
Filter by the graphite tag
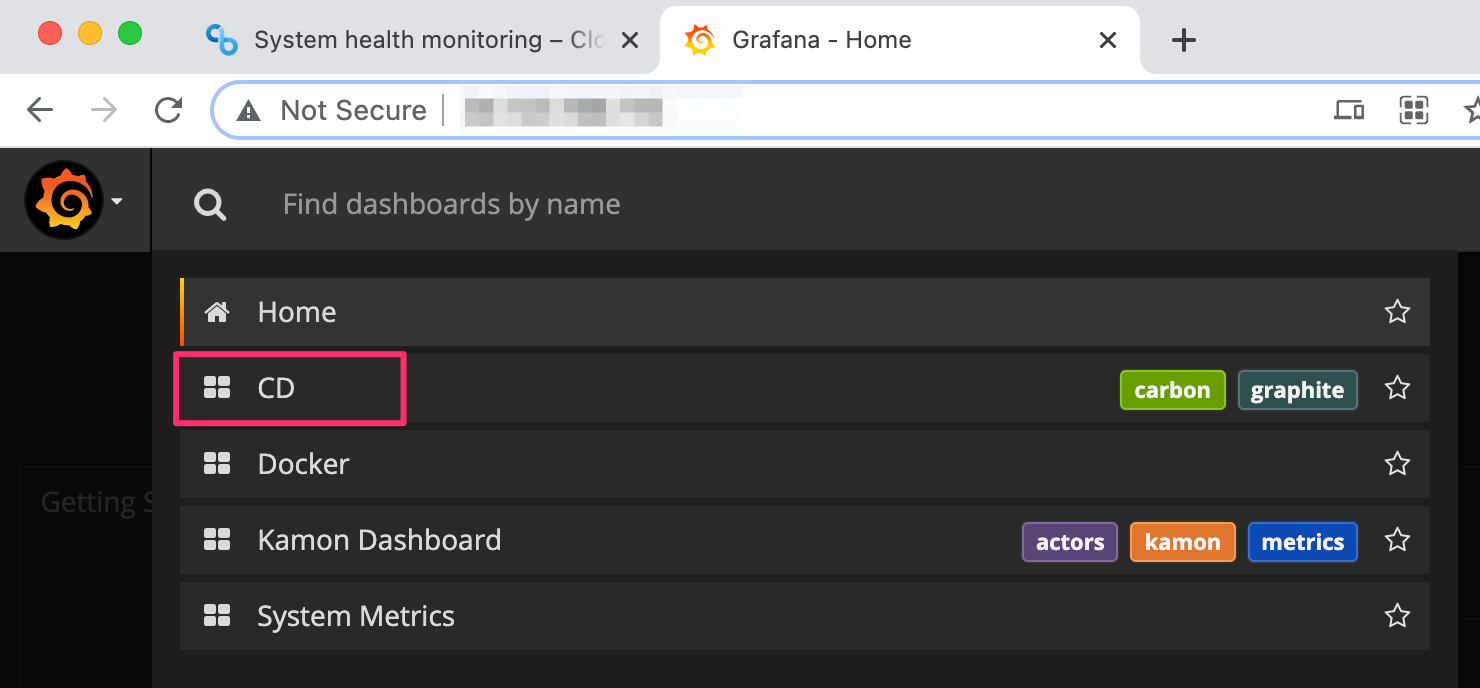(1297, 390)
